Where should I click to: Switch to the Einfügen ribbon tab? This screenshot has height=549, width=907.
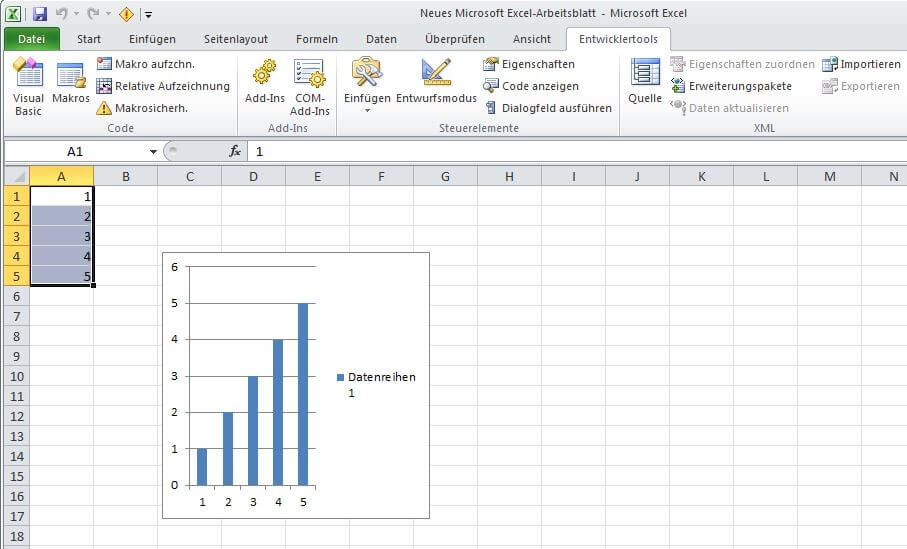click(152, 39)
